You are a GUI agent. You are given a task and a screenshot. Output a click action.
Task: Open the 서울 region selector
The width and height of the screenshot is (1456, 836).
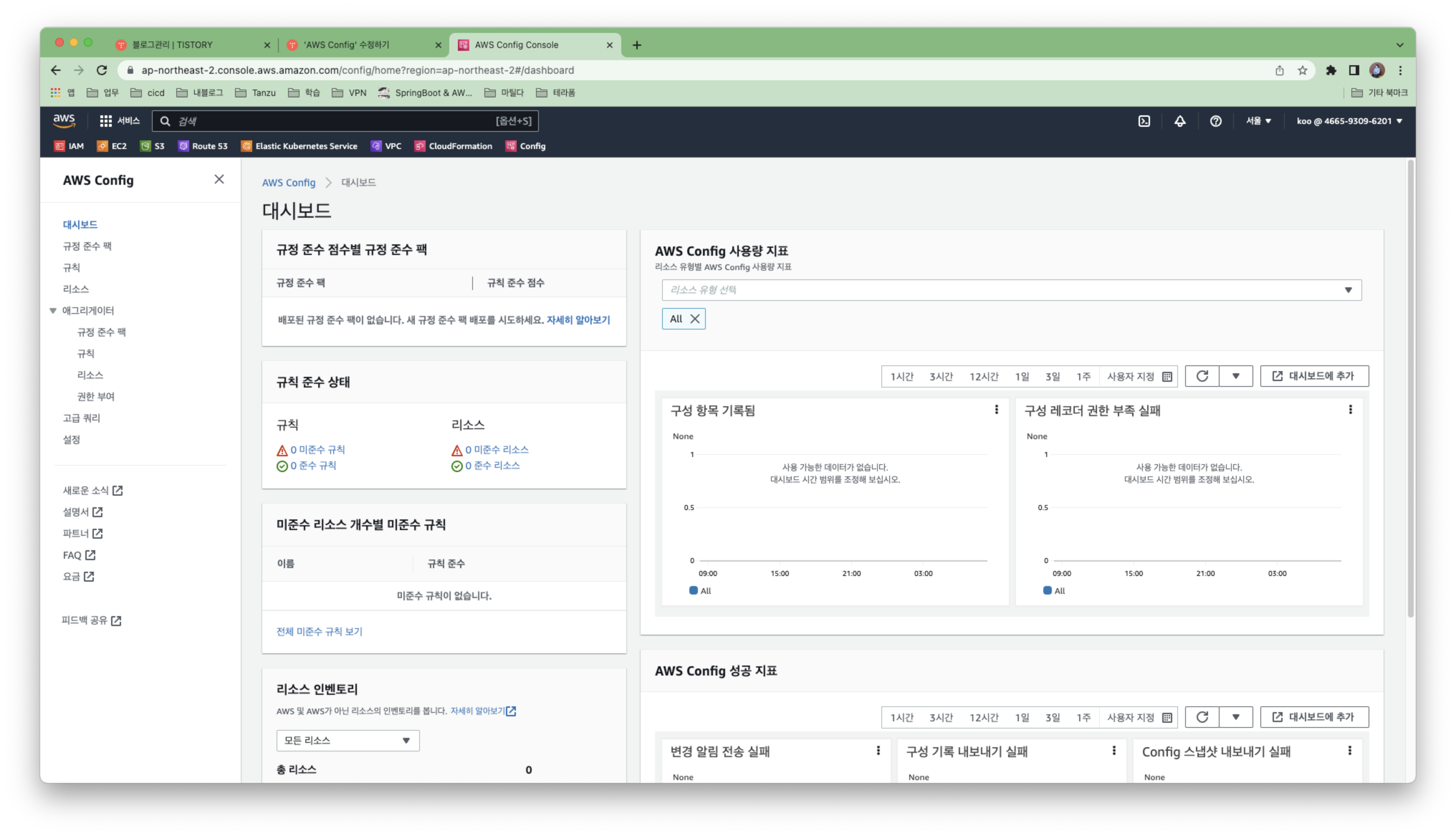1258,121
